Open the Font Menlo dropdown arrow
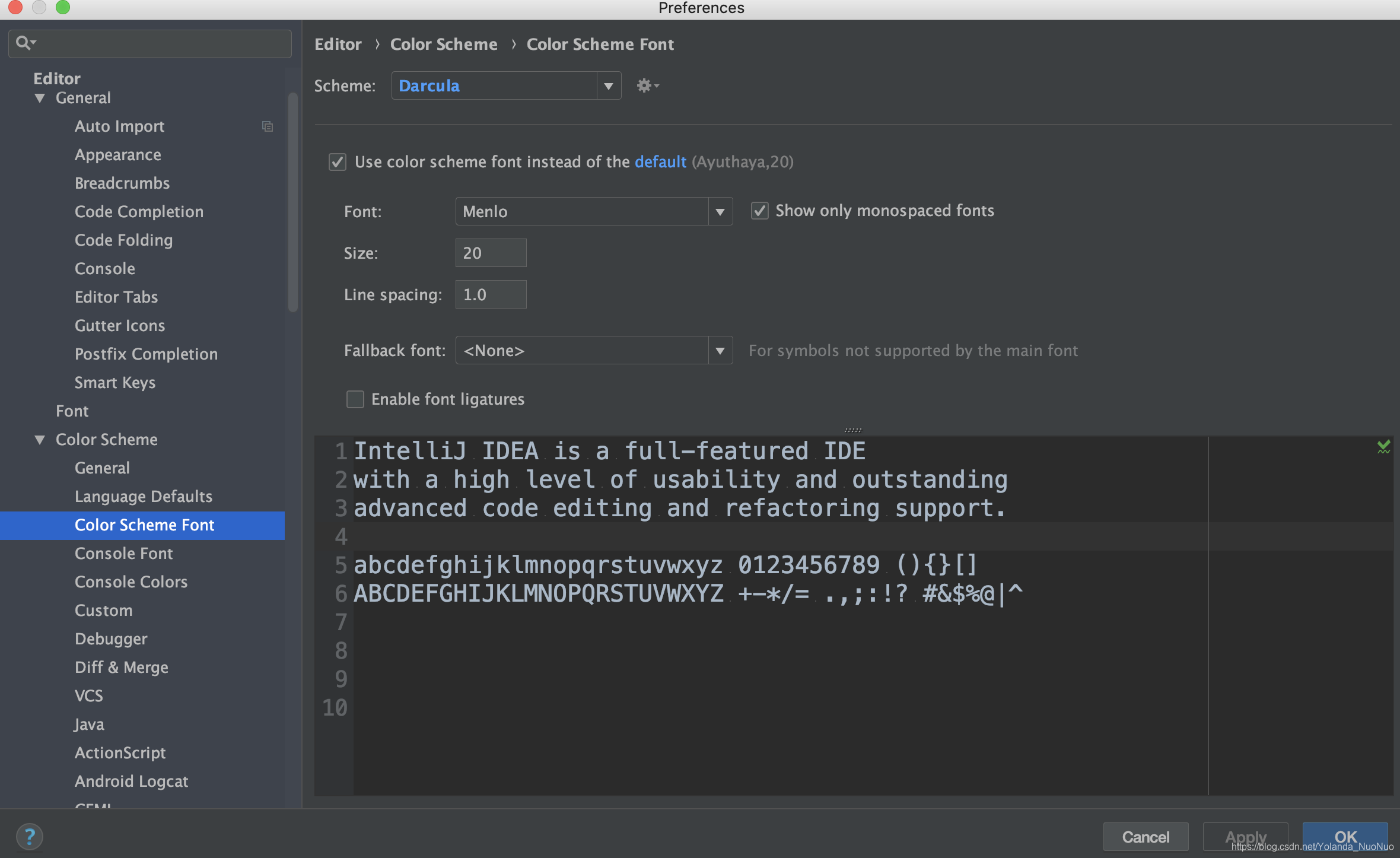Screen dimensions: 1400x858 click(720, 212)
